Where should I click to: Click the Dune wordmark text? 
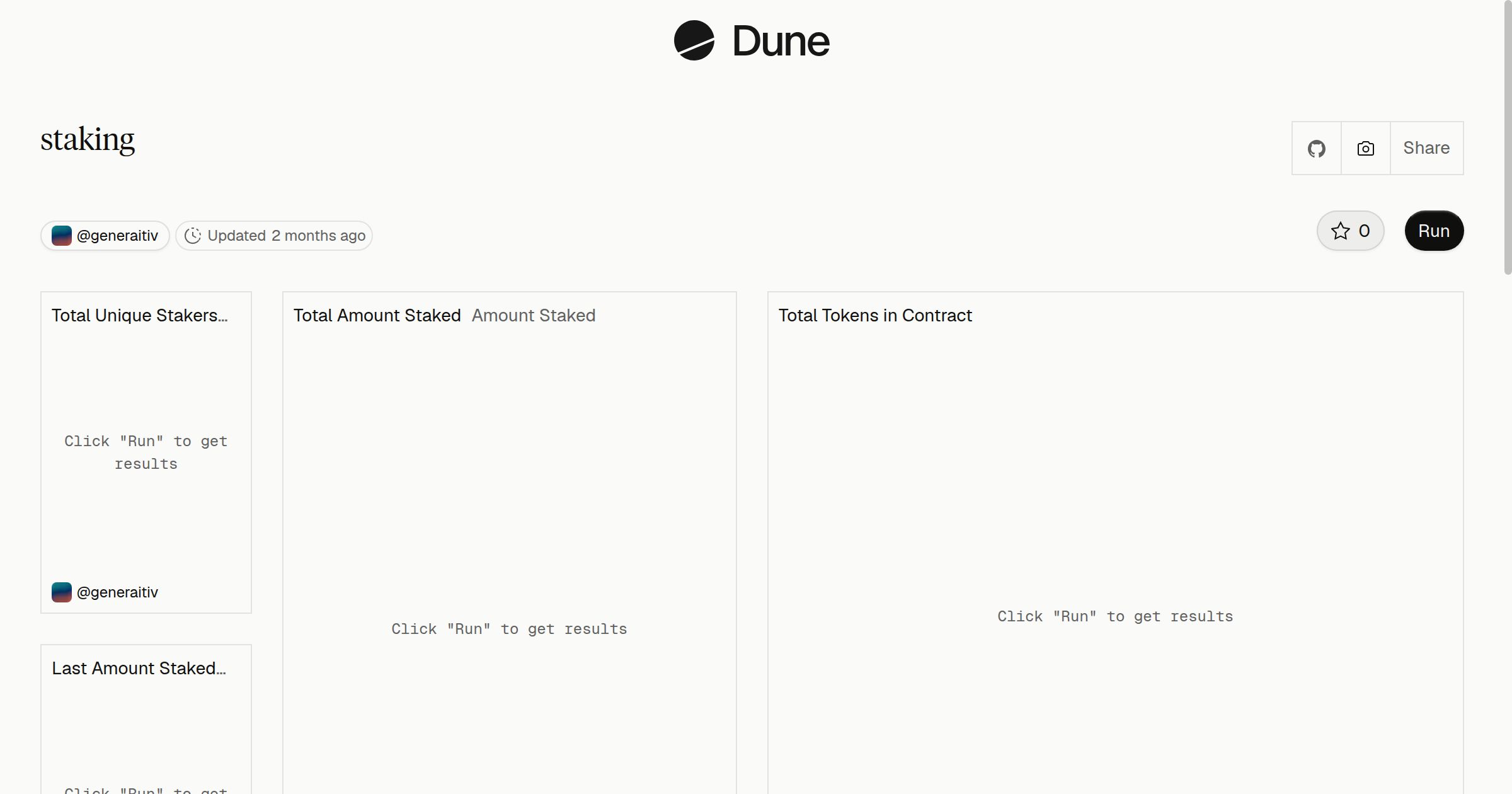point(781,41)
